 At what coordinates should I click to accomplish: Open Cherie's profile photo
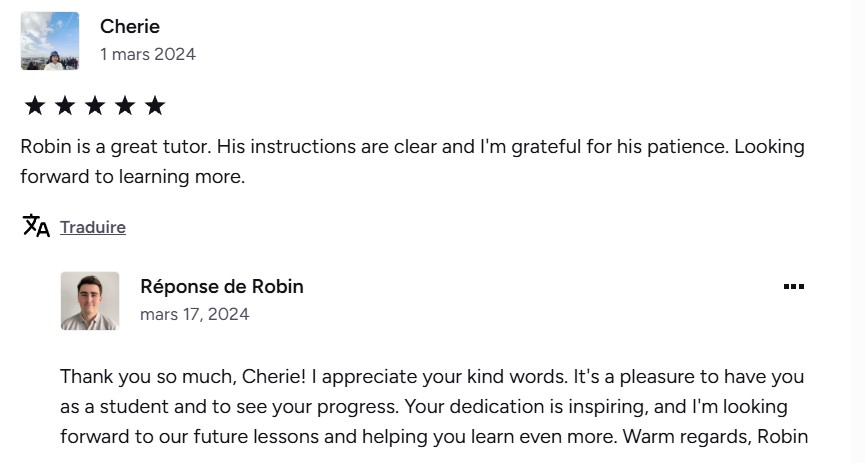coord(50,41)
